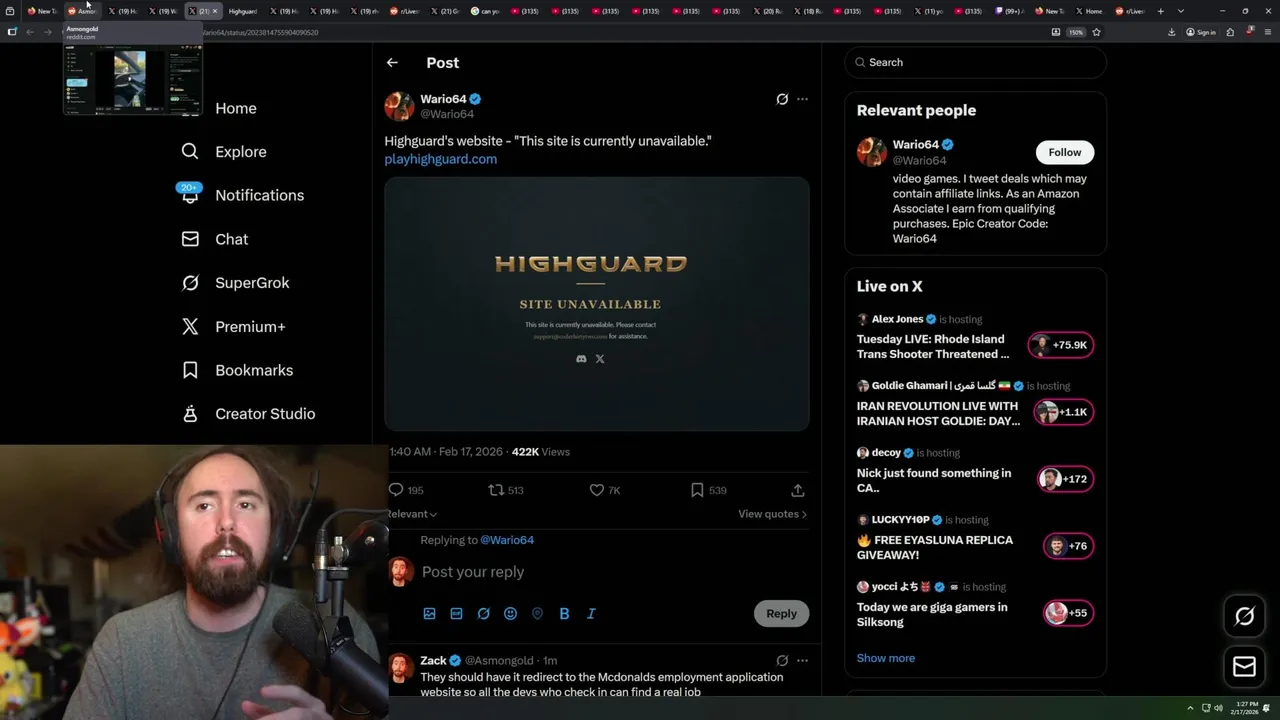The image size is (1280, 720).
Task: Click Wario64's avatar on the post
Action: (x=399, y=106)
